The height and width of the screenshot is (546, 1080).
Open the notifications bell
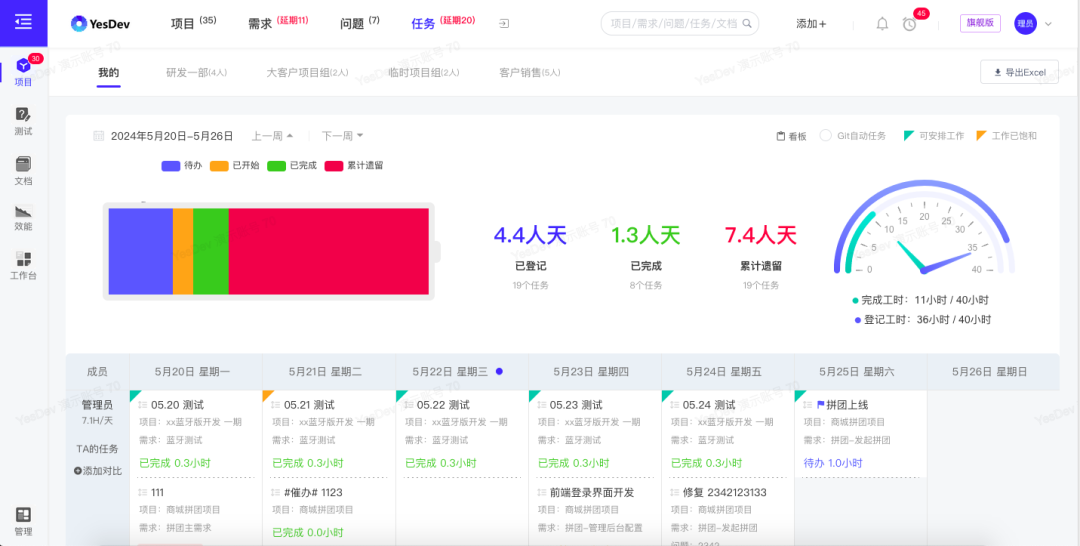[882, 23]
